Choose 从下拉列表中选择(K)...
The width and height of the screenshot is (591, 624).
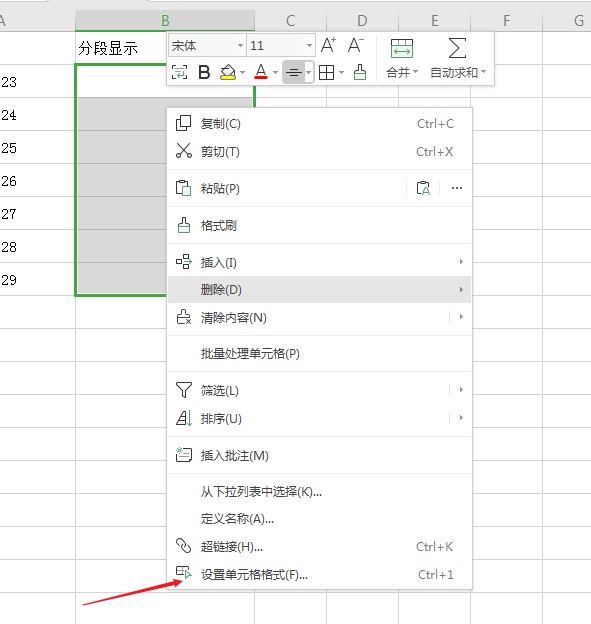coord(320,492)
